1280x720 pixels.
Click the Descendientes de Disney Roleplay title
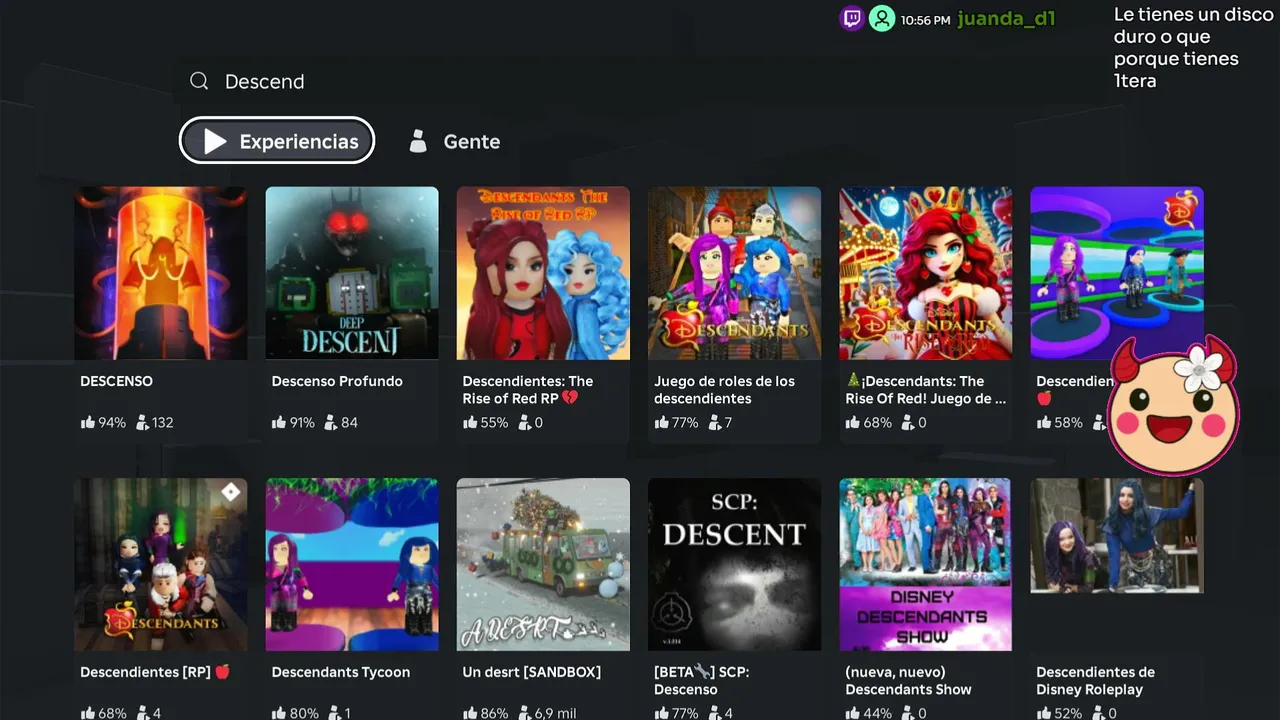(x=1095, y=680)
